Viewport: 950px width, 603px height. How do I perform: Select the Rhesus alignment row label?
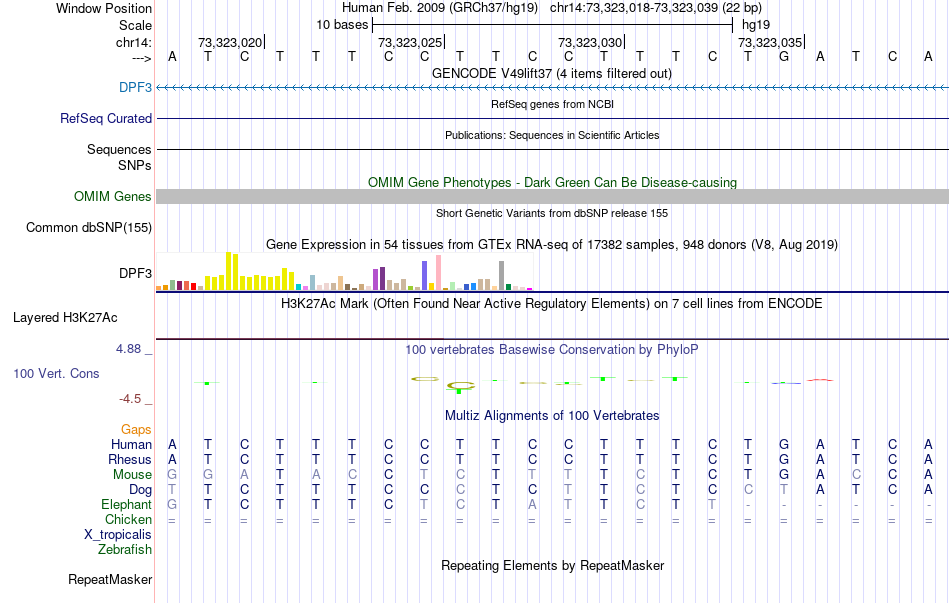tap(130, 459)
